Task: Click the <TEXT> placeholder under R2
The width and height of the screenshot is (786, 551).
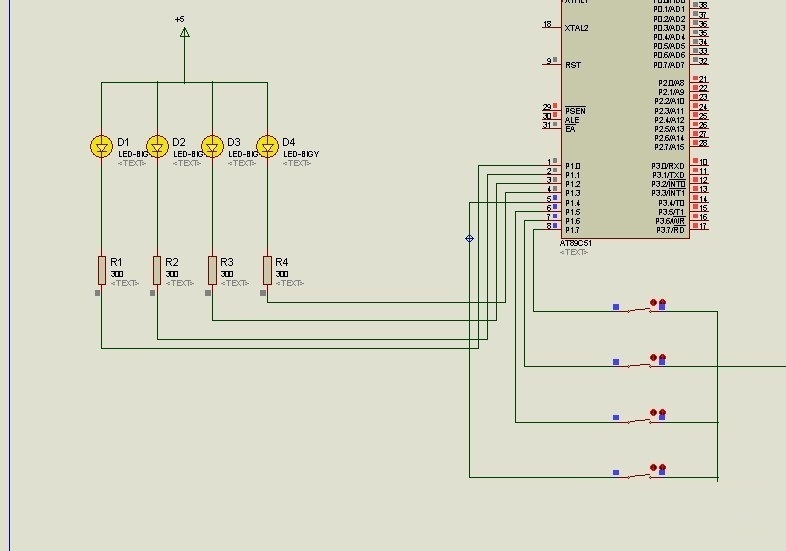Action: point(179,283)
